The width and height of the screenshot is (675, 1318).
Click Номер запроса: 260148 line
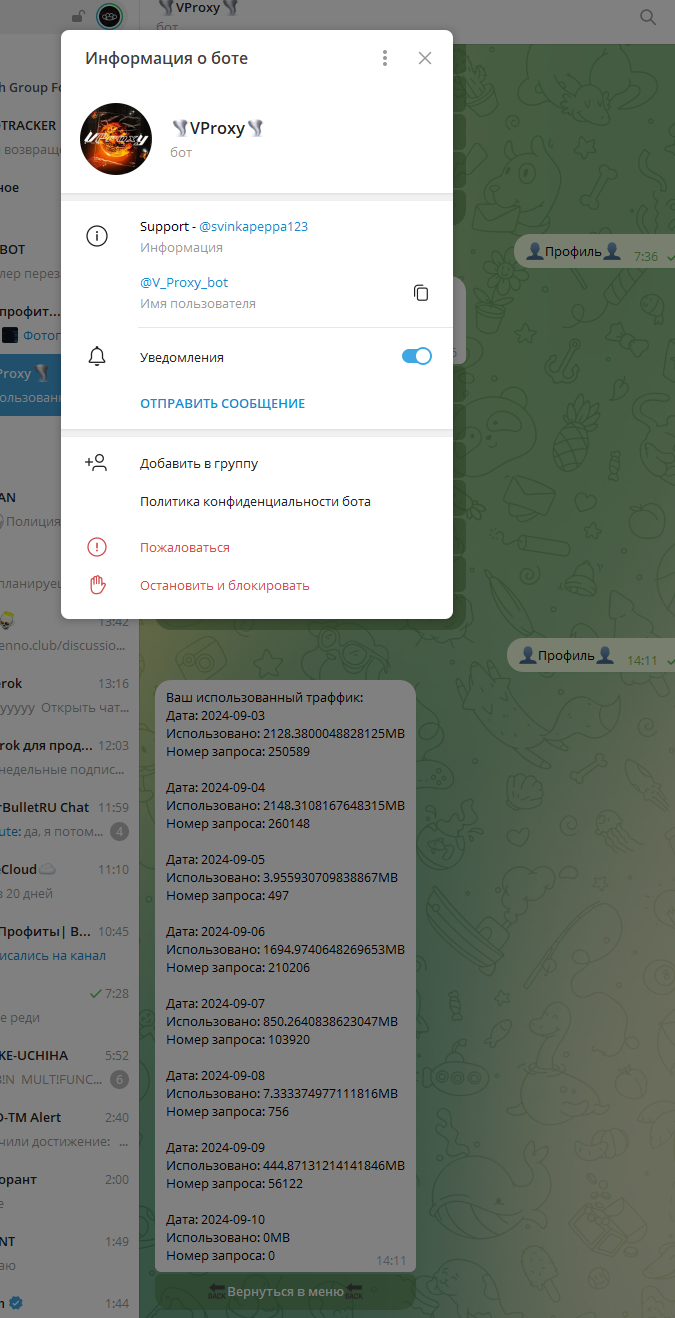point(237,823)
